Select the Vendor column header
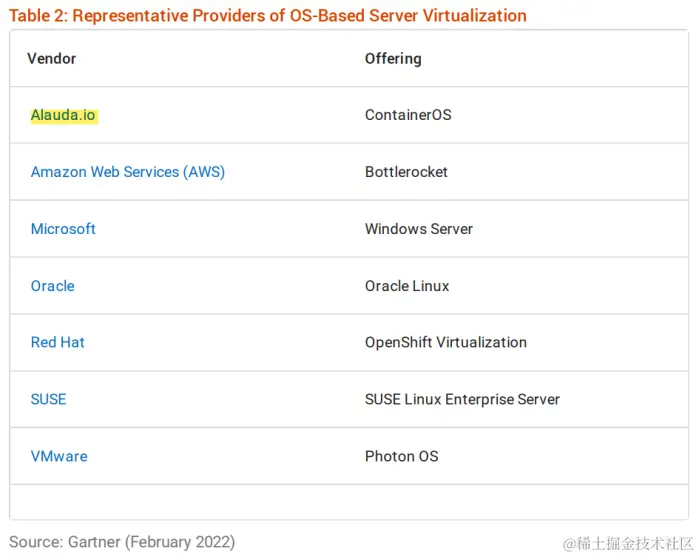 [51, 58]
